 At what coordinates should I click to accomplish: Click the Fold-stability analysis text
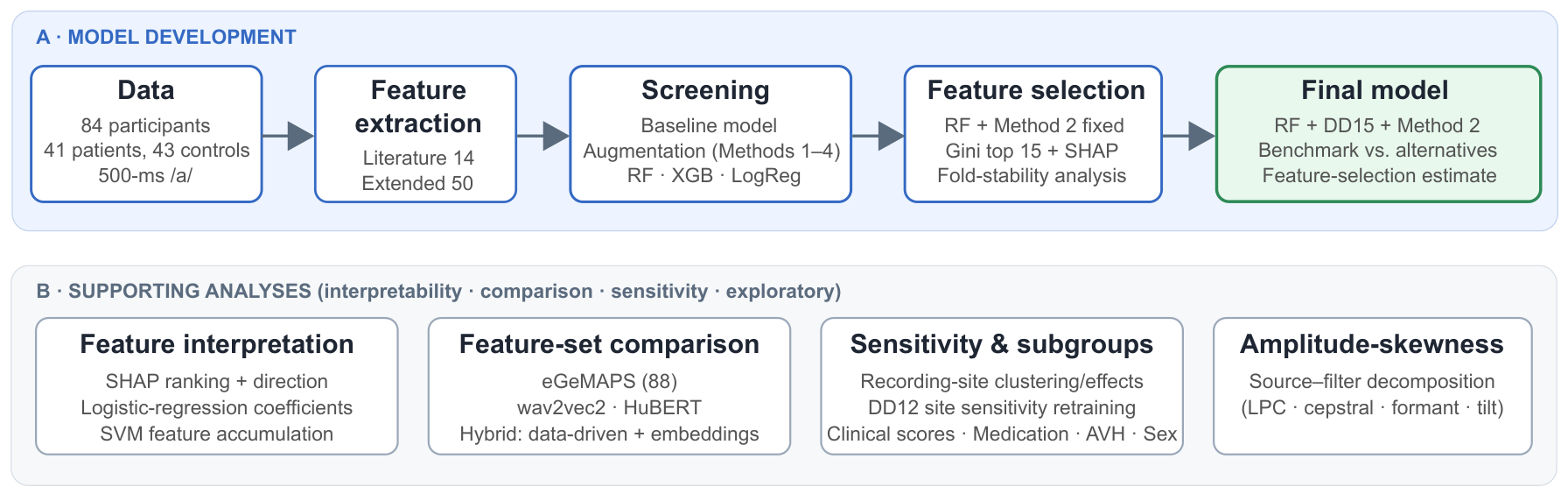click(x=1032, y=175)
